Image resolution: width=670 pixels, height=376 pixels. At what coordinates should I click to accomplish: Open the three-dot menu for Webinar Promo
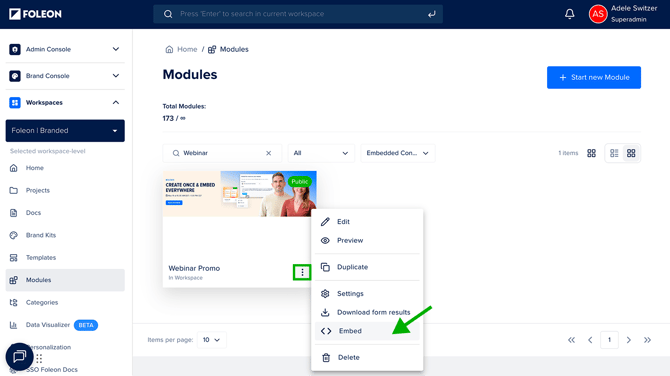coord(302,272)
